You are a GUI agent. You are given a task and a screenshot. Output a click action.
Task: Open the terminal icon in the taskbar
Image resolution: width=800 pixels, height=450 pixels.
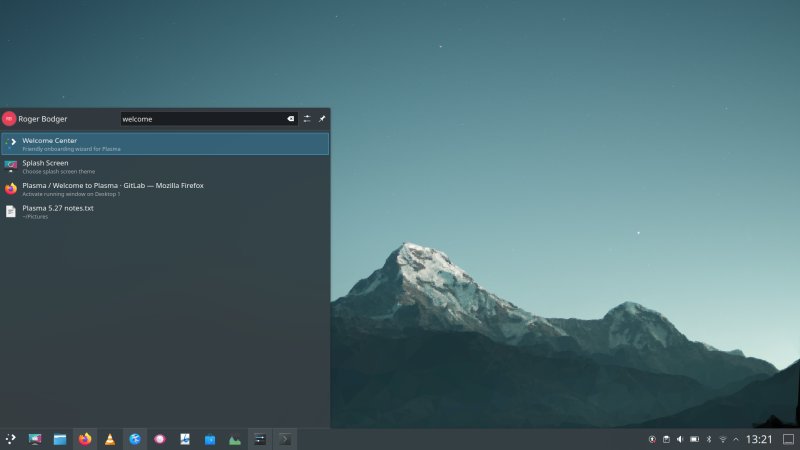[x=285, y=439]
